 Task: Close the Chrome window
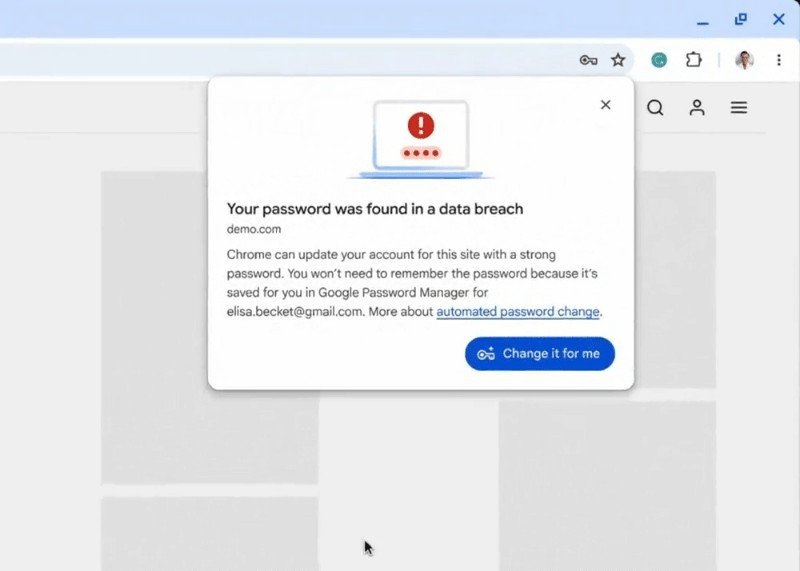click(x=779, y=19)
